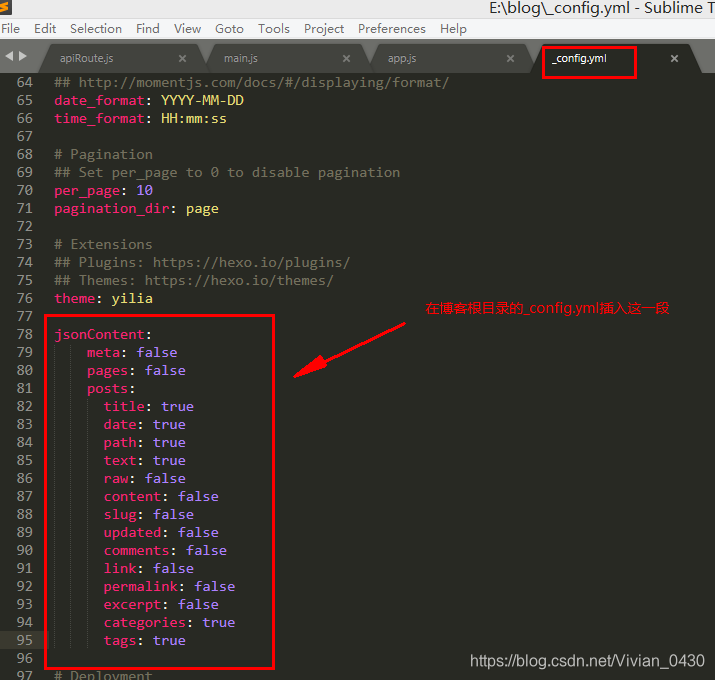The width and height of the screenshot is (715, 680).
Task: Click the 'posts' key
Action: pyautogui.click(x=108, y=389)
